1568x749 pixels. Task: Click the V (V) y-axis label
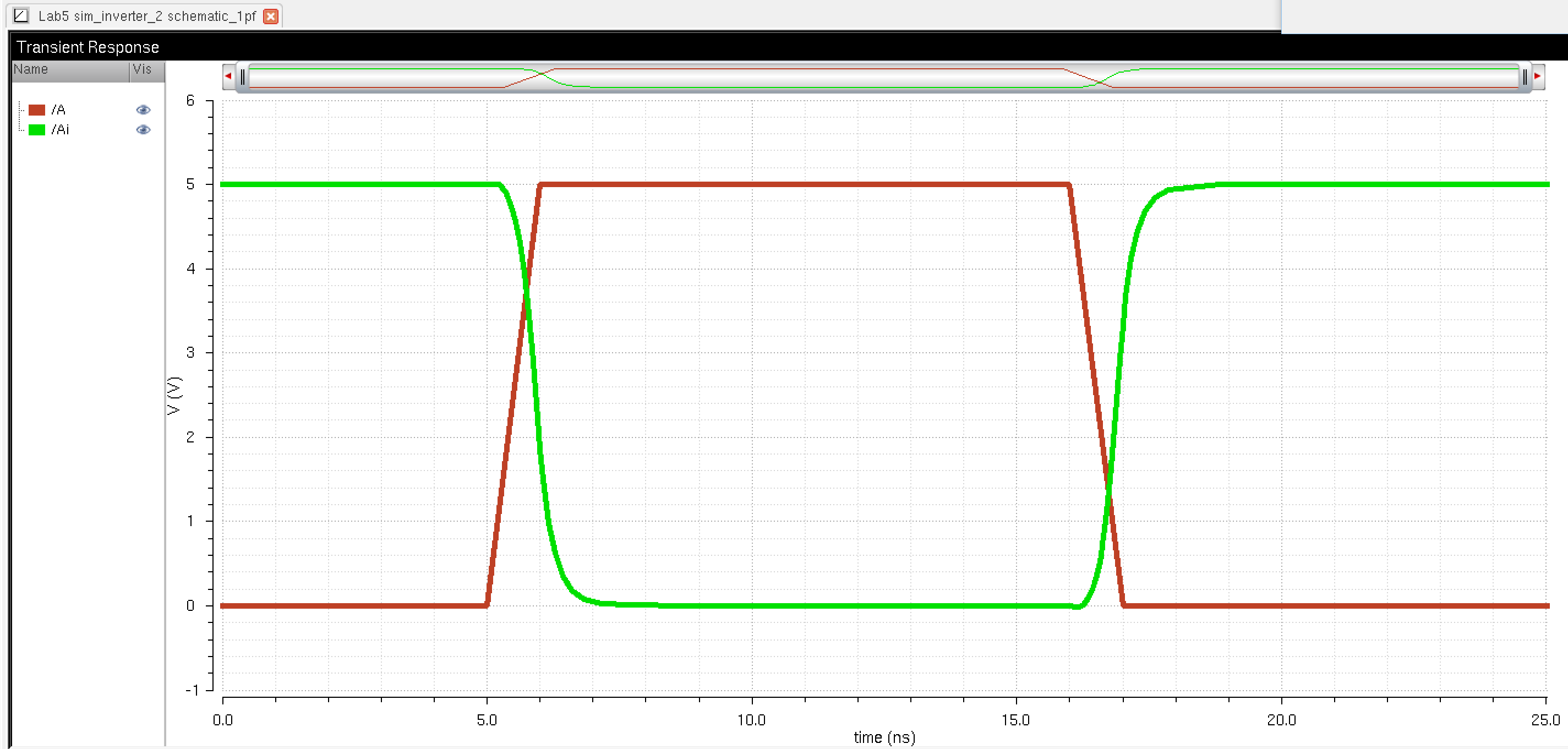click(174, 396)
